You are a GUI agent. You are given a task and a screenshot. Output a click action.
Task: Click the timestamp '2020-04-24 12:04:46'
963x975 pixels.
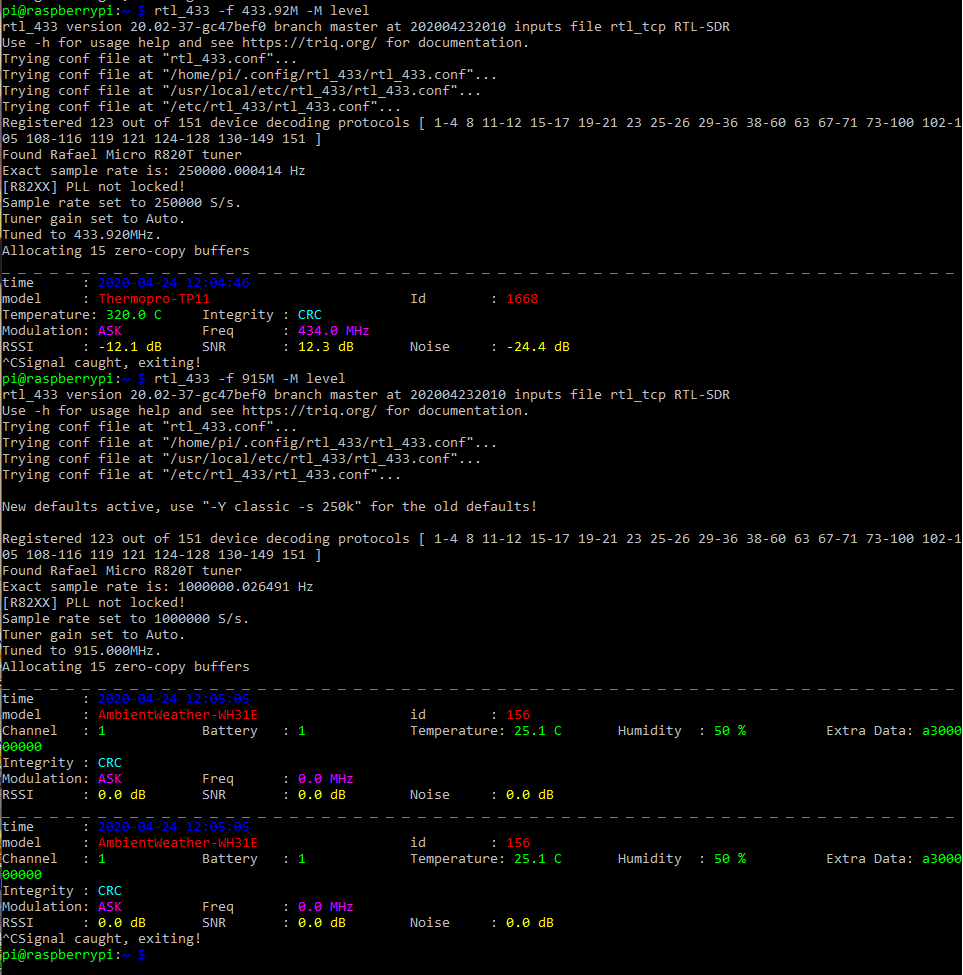(x=174, y=283)
